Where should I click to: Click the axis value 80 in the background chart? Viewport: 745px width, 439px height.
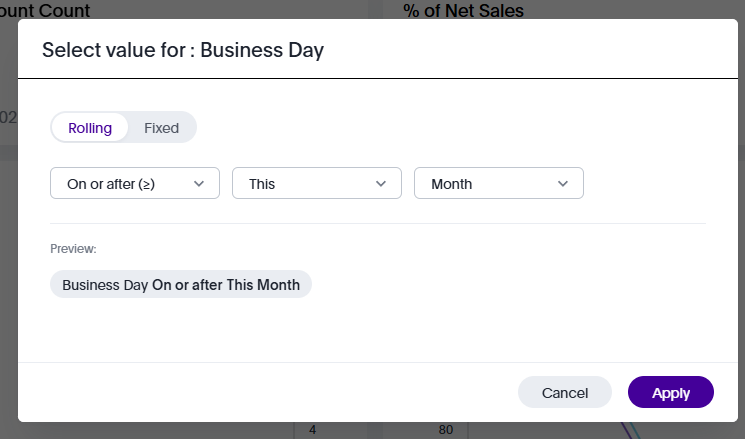pos(445,431)
